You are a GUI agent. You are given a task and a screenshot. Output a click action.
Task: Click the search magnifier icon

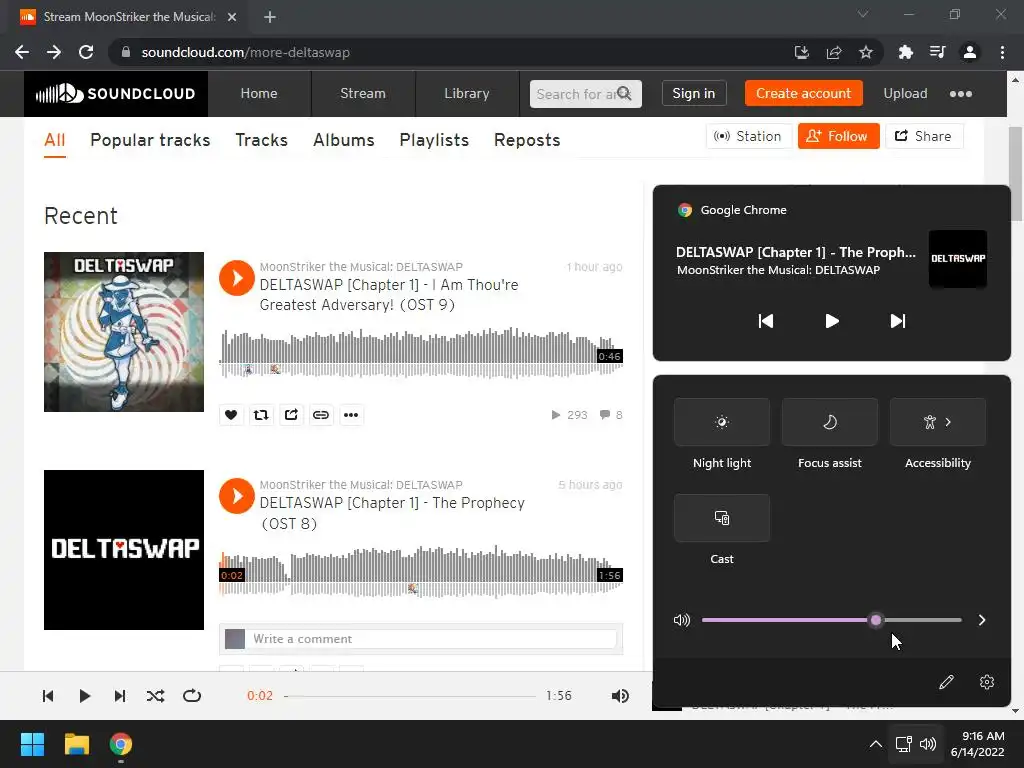624,93
